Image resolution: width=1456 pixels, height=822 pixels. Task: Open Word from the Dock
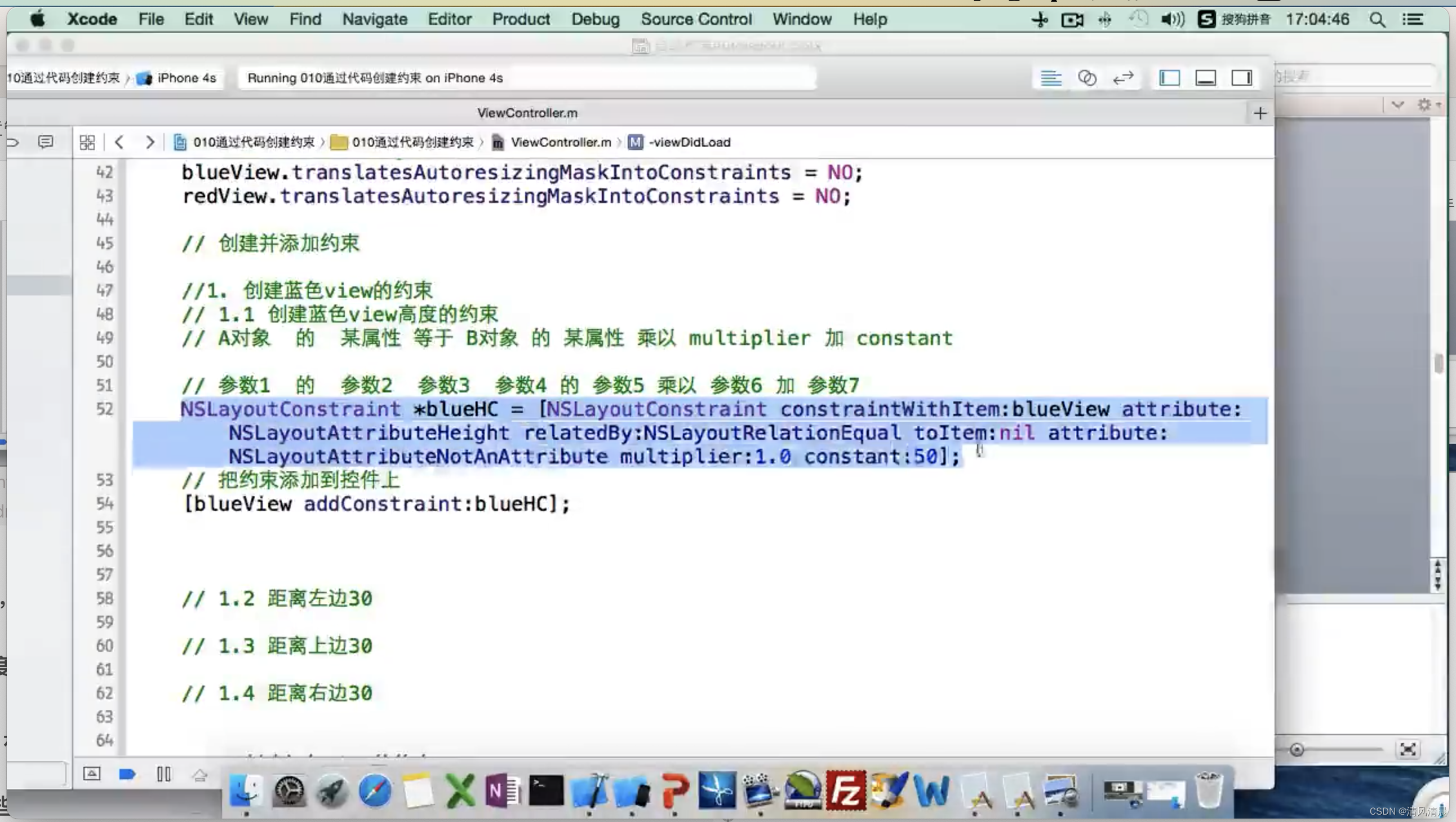[x=931, y=790]
